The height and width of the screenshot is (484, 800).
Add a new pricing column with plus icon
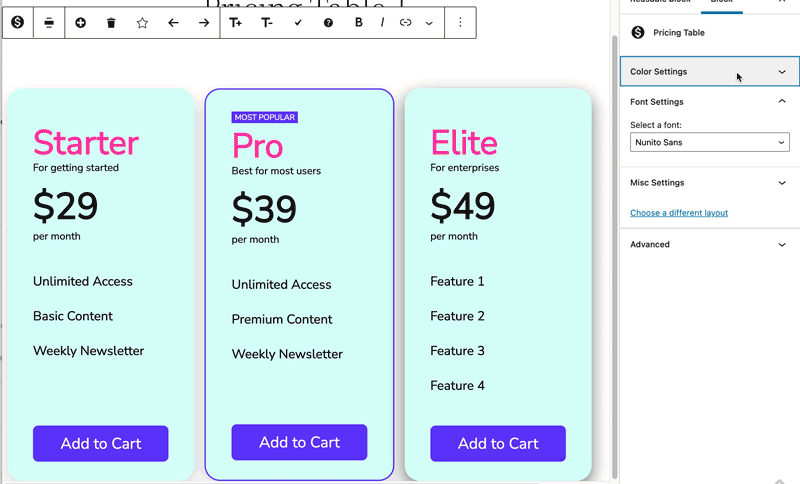[81, 22]
